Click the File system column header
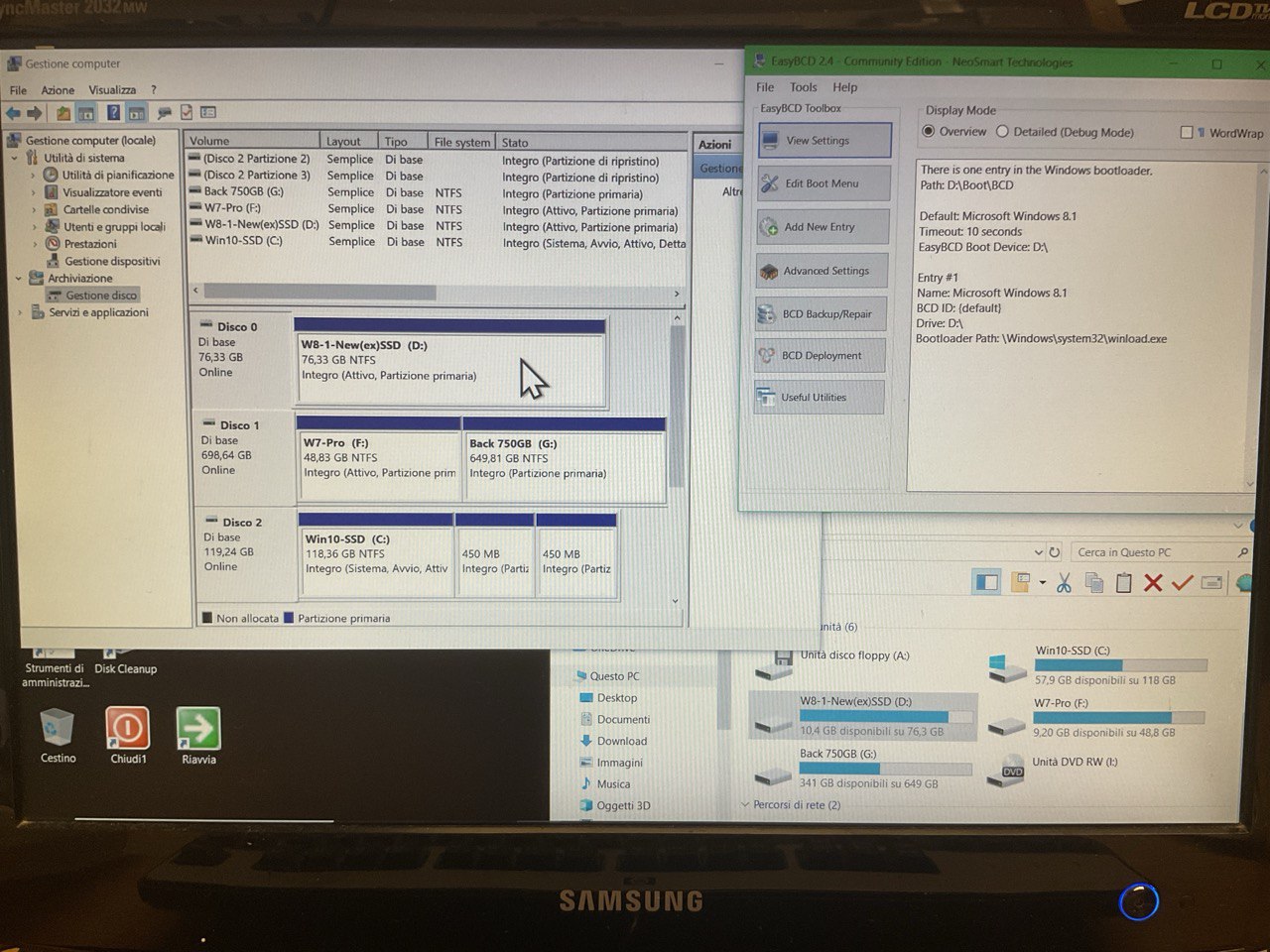This screenshot has width=1270, height=952. pos(462,143)
